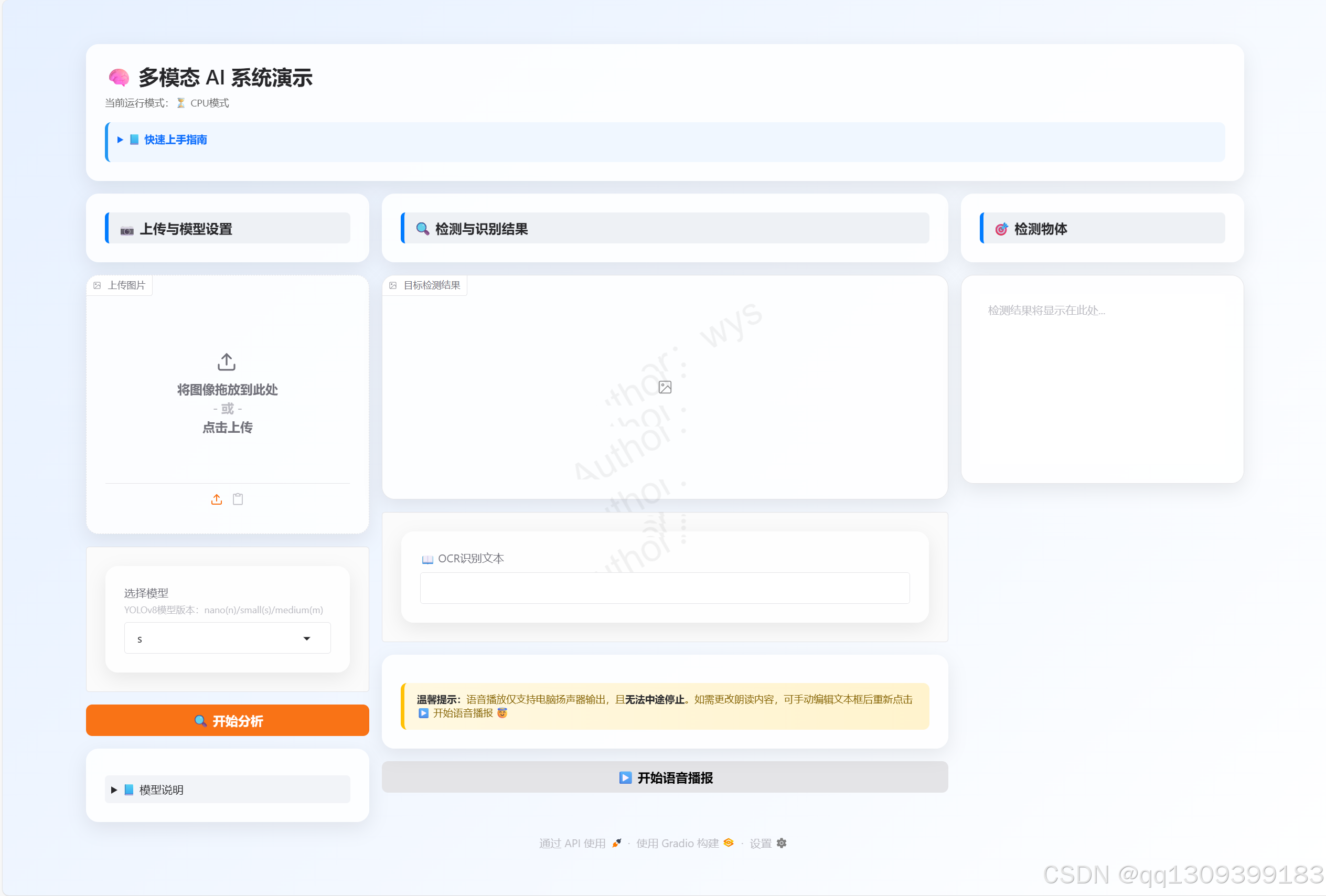
Task: Click the 通过 API 使用 link
Action: click(x=572, y=843)
